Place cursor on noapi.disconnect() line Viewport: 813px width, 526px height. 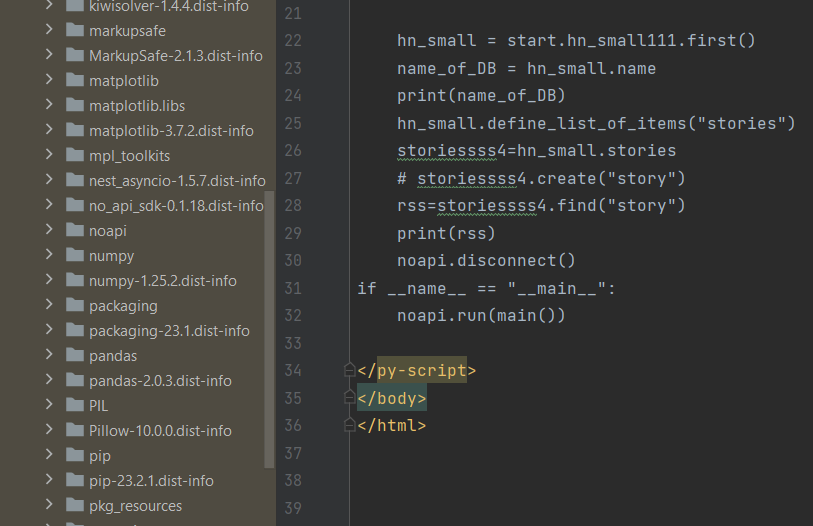tap(486, 261)
